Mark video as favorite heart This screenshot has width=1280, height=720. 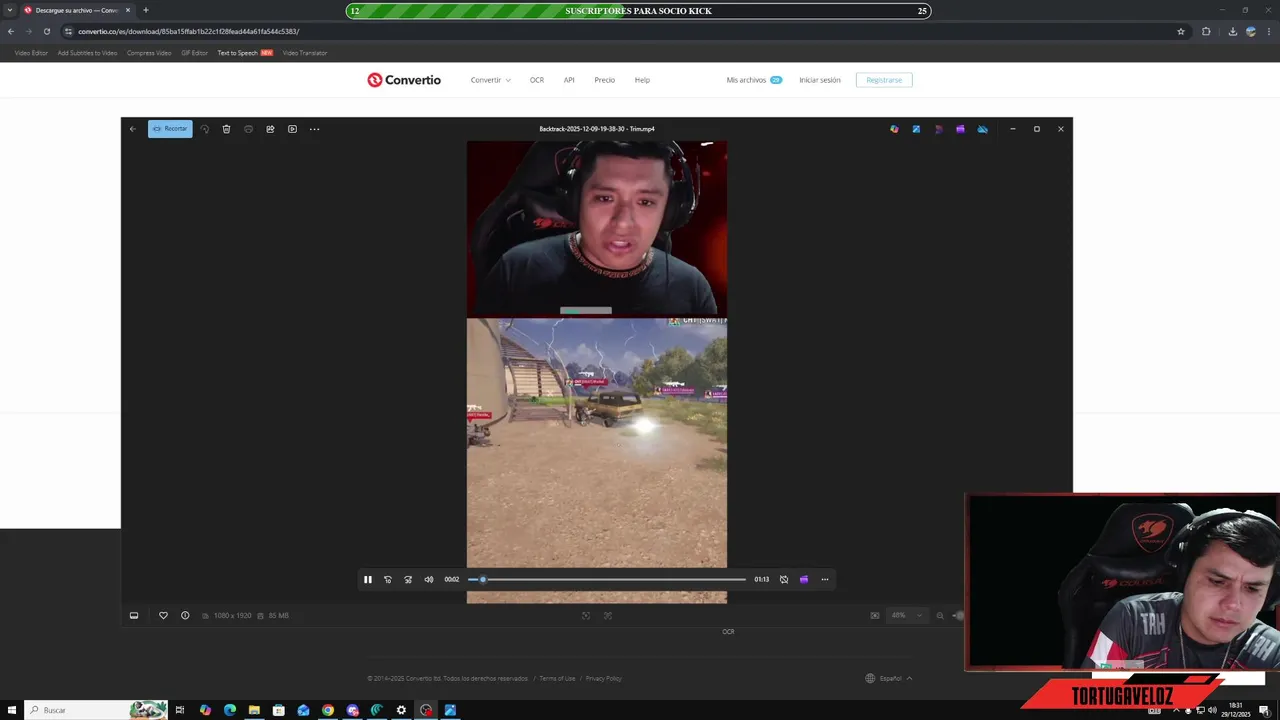163,615
